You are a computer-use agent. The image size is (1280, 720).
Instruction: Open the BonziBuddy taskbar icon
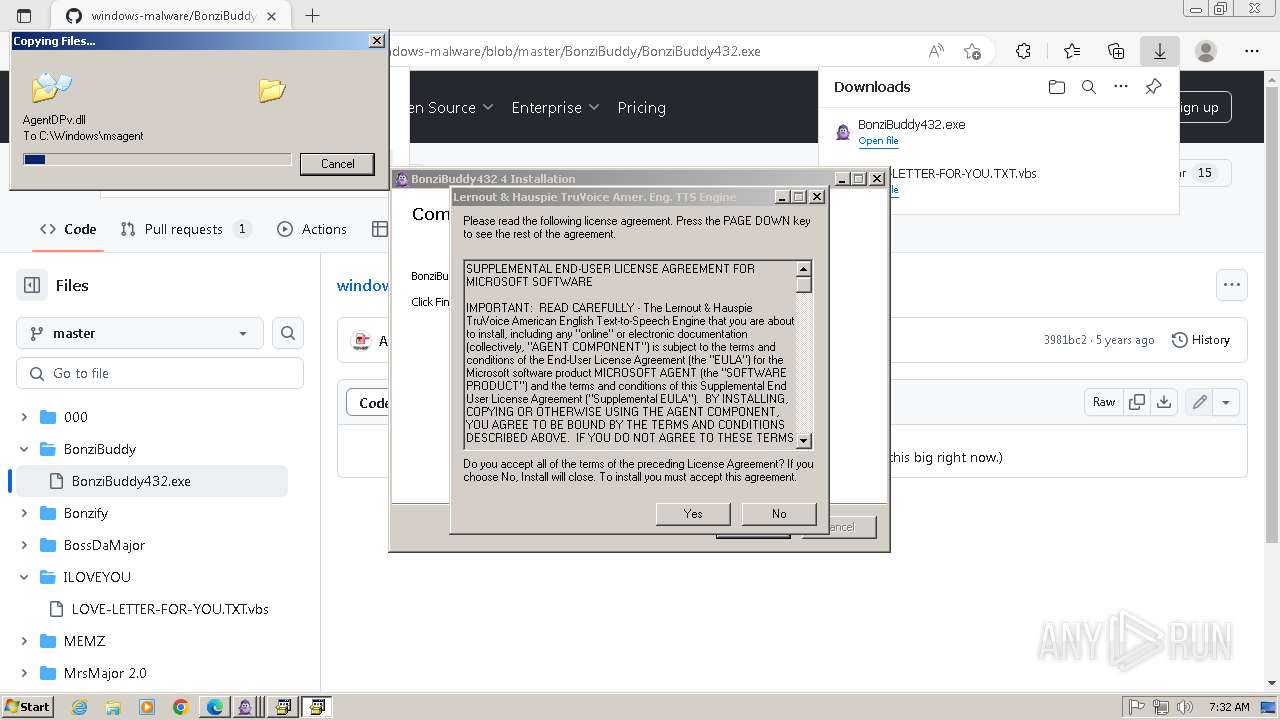pos(245,707)
